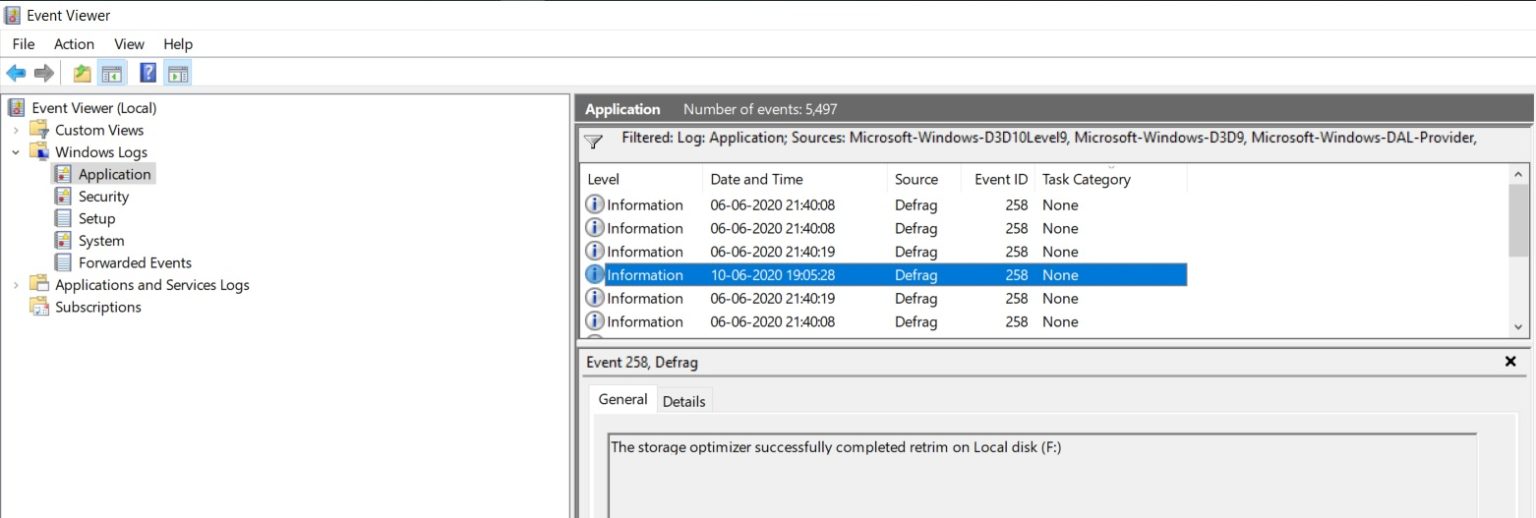
Task: Switch to the Details tab
Action: (684, 401)
